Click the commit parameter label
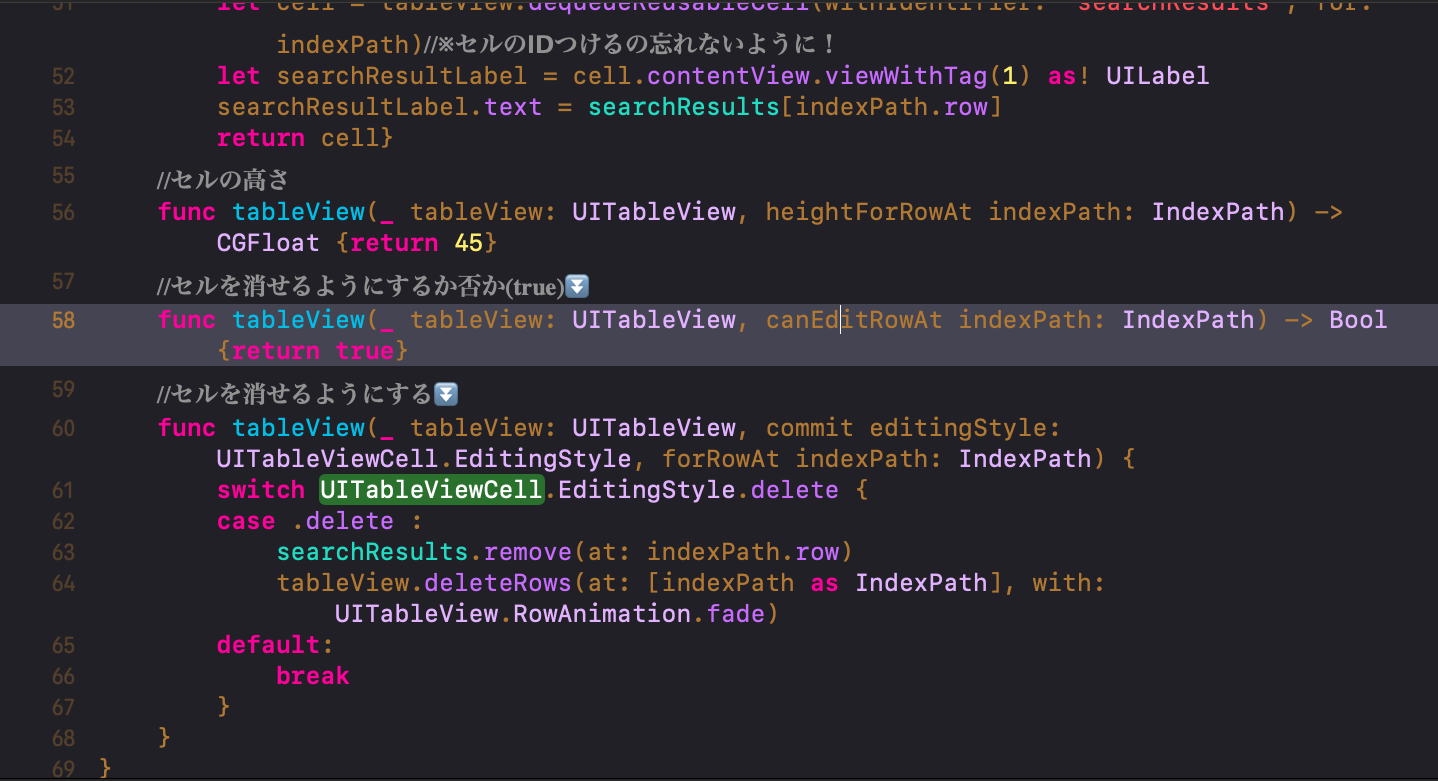The height and width of the screenshot is (781, 1438). pyautogui.click(x=809, y=428)
